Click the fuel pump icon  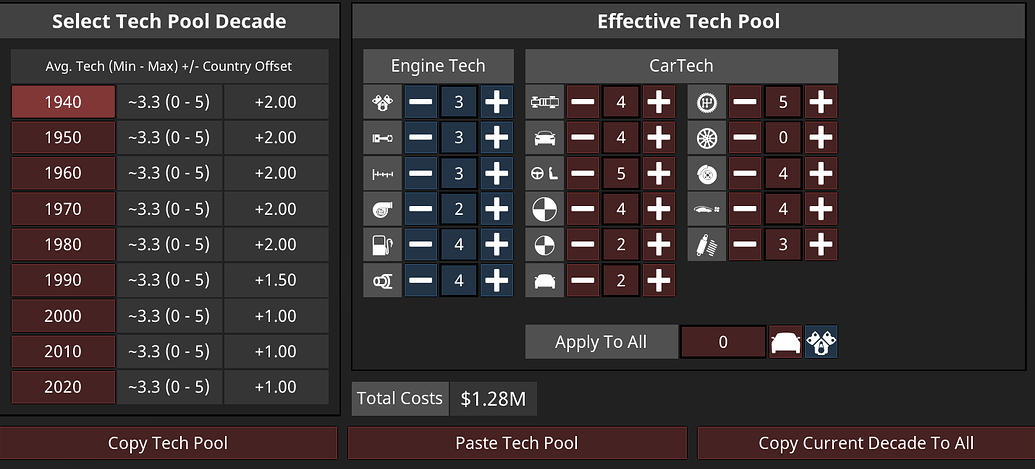coord(382,245)
